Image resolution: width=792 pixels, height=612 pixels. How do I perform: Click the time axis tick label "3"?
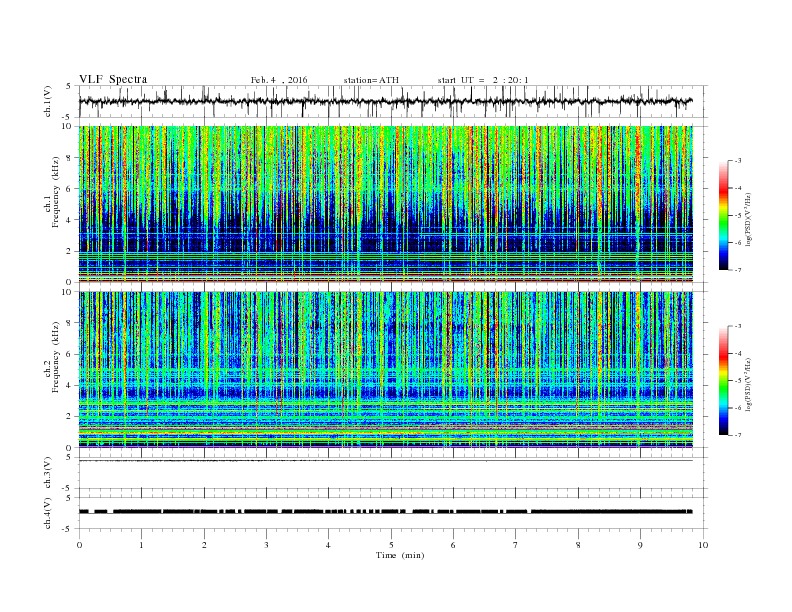pyautogui.click(x=266, y=545)
